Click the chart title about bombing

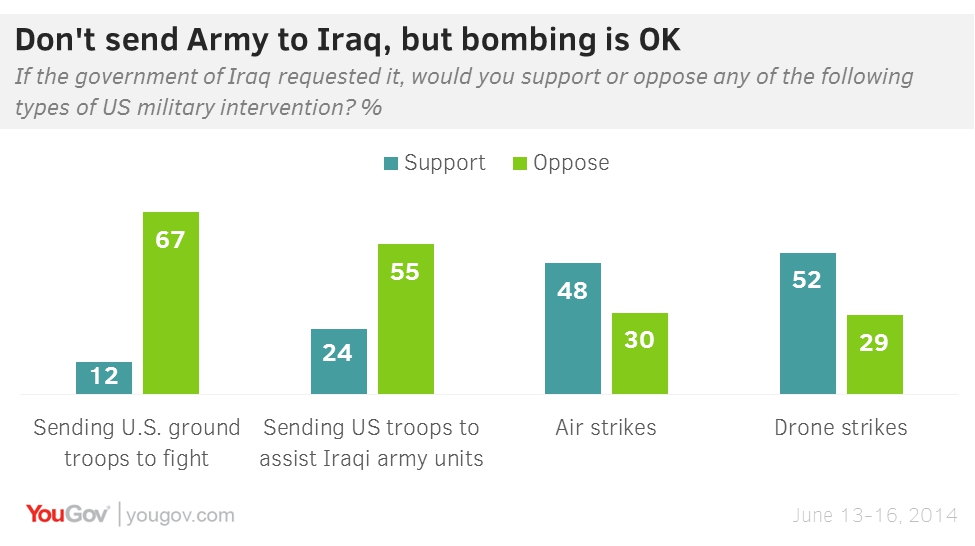pyautogui.click(x=347, y=39)
